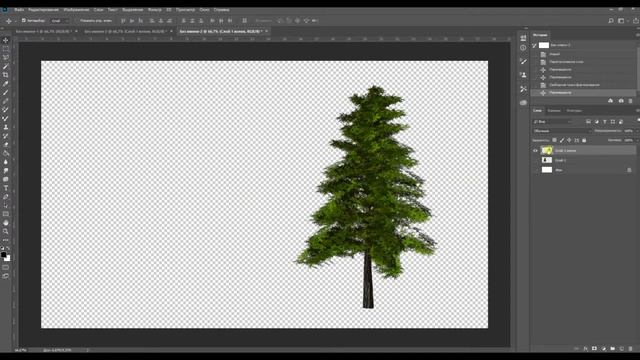
Task: Toggle lock position button
Action: 569,140
